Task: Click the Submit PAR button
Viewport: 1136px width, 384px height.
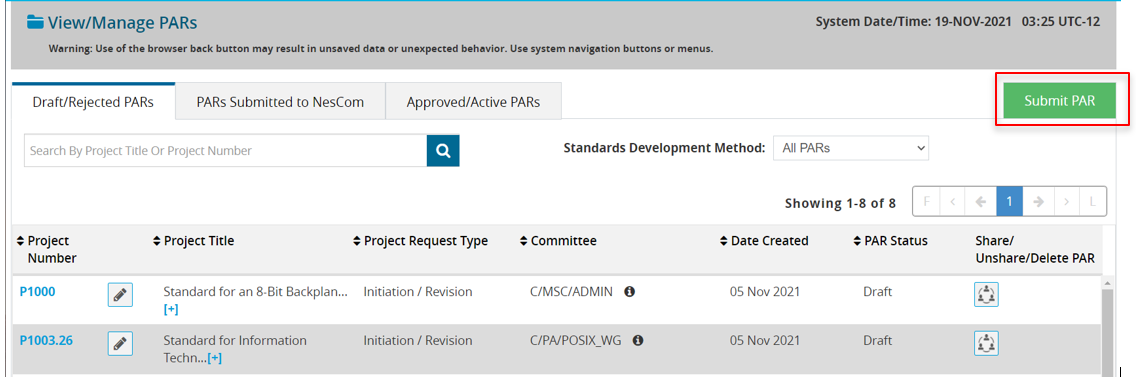Action: pyautogui.click(x=1059, y=101)
